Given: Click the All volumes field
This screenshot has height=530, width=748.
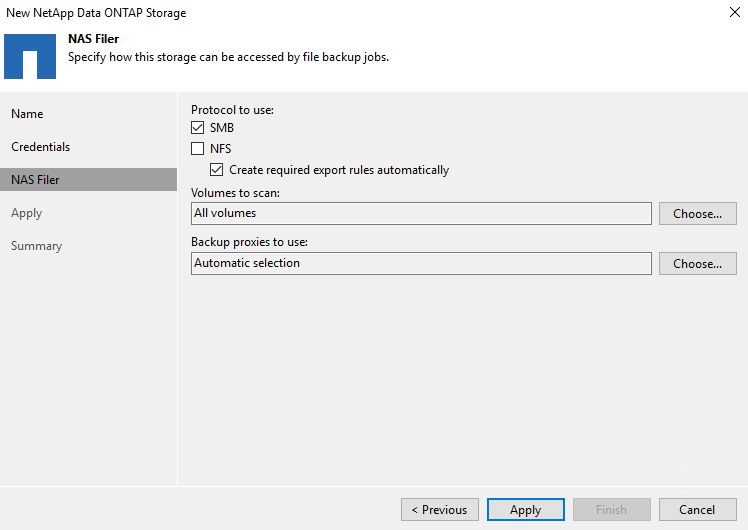Looking at the screenshot, I should (420, 214).
